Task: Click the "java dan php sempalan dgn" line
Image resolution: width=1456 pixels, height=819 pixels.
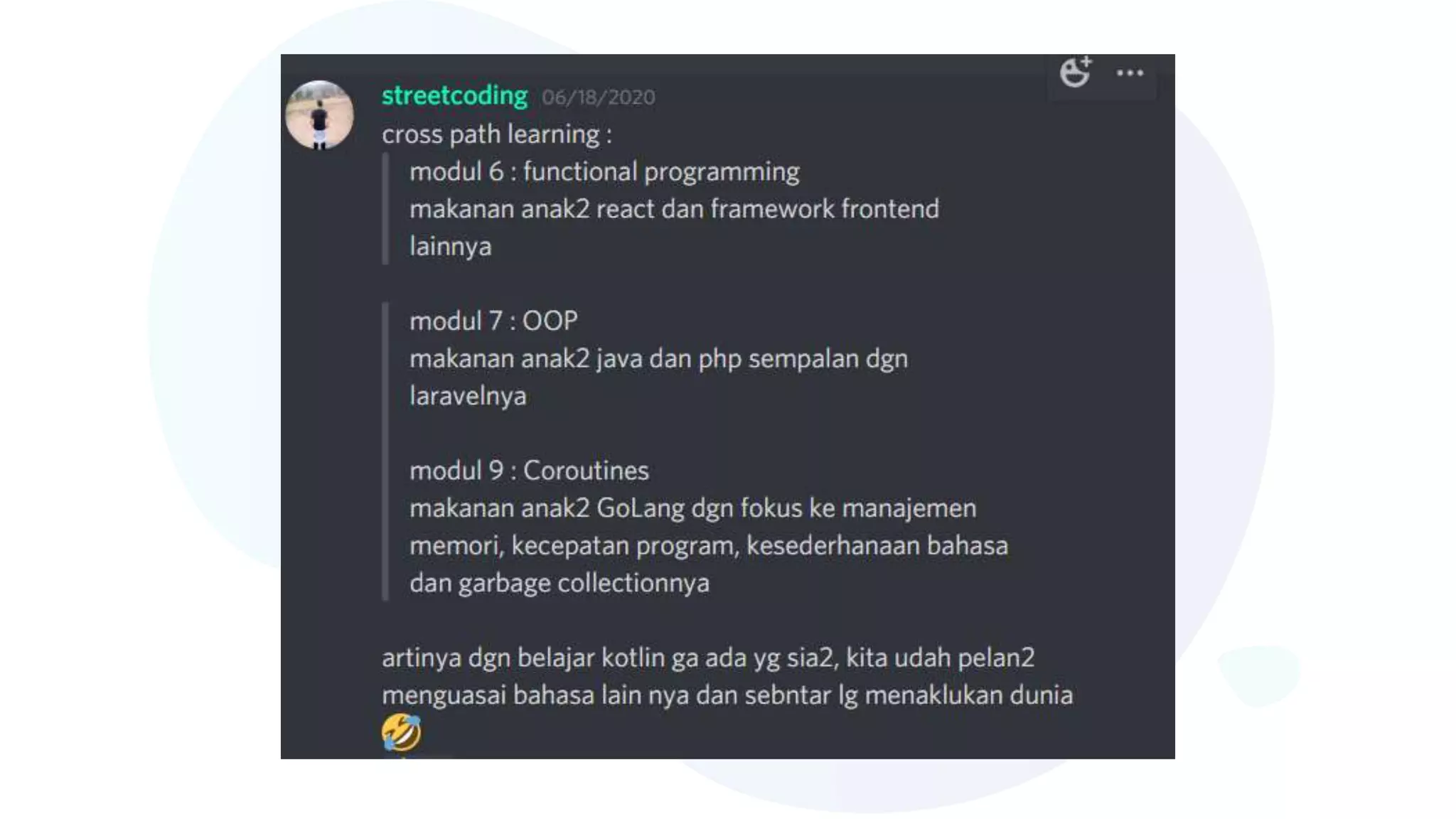Action: tap(658, 359)
